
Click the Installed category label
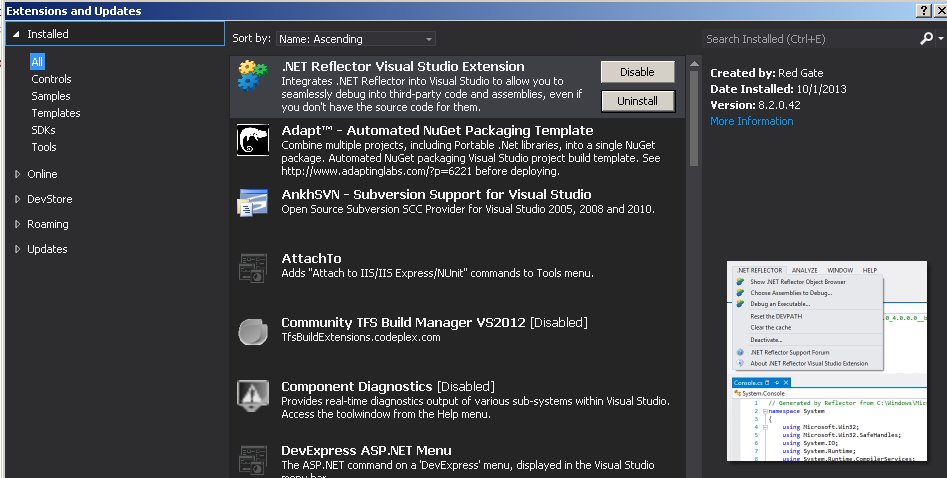(48, 34)
